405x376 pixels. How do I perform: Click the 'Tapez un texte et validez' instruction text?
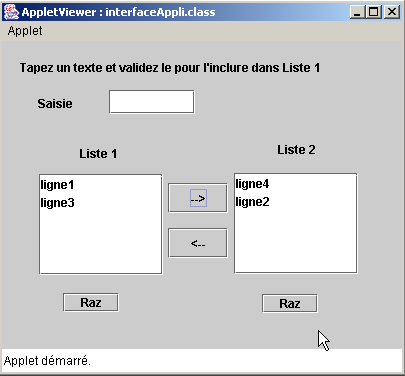tap(170, 68)
